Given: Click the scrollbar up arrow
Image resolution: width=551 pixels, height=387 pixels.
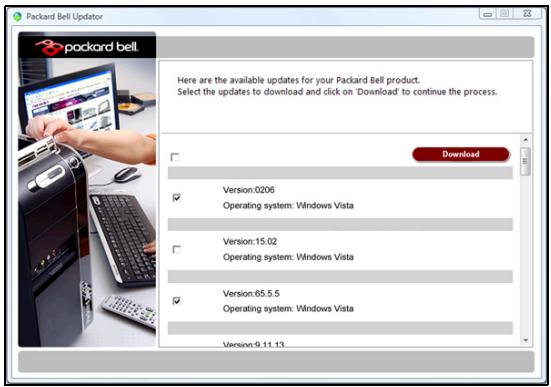Looking at the screenshot, I should point(526,140).
